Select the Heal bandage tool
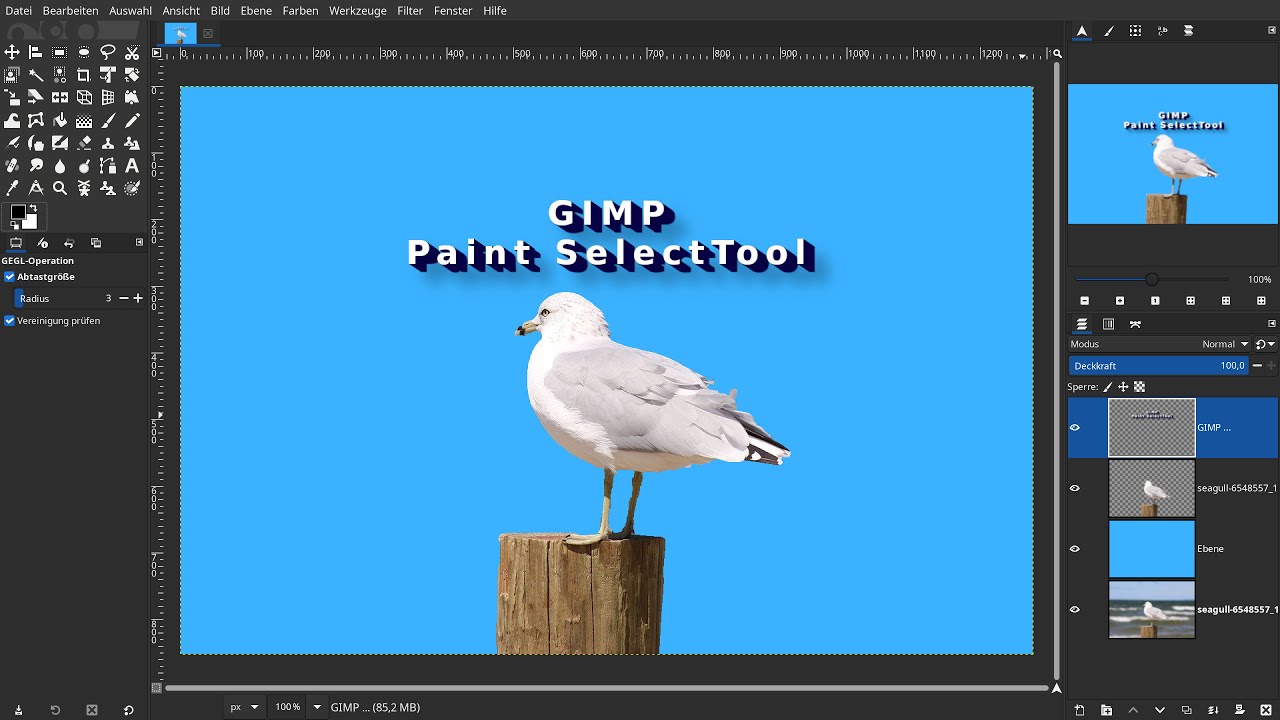This screenshot has height=720, width=1280. click(12, 165)
